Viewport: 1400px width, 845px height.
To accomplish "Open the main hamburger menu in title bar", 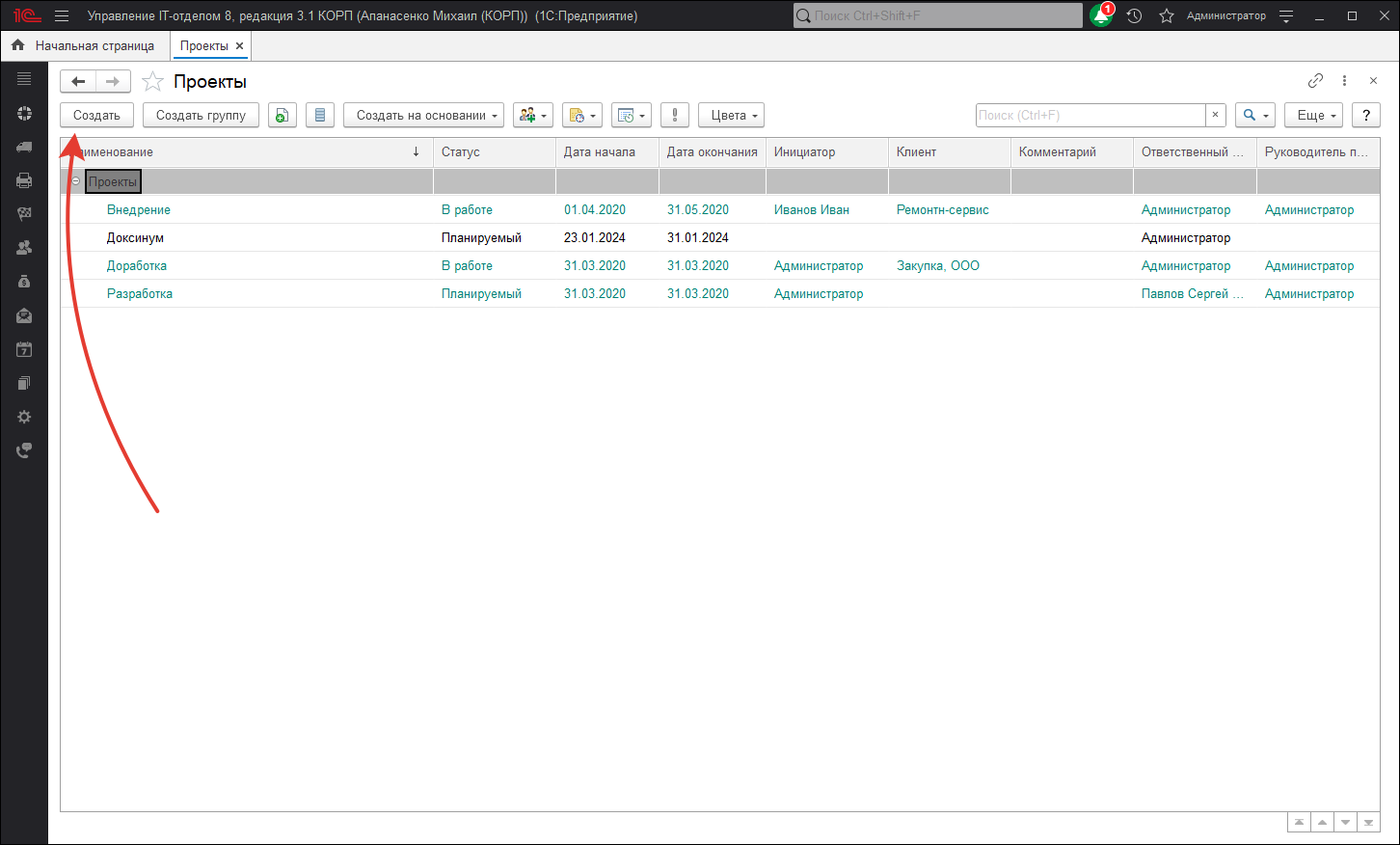I will click(x=62, y=16).
